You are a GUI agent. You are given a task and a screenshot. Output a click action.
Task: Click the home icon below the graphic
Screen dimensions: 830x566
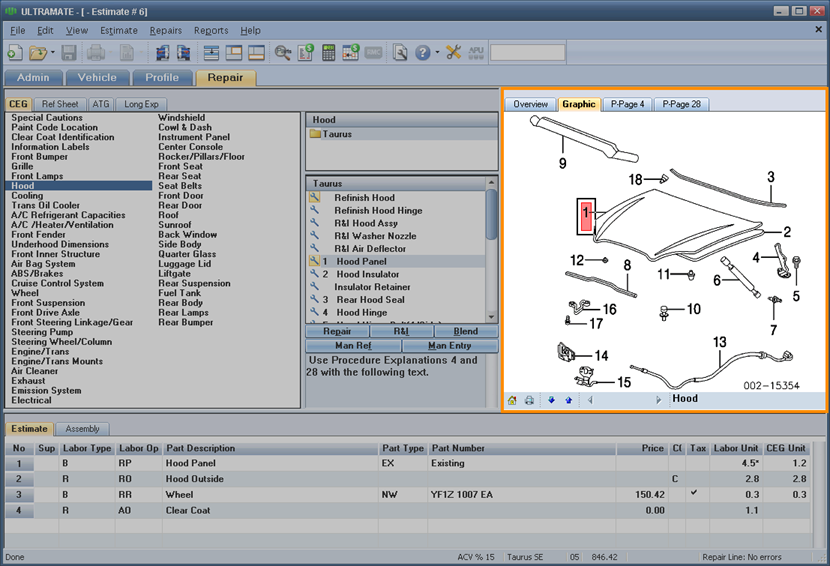point(512,400)
